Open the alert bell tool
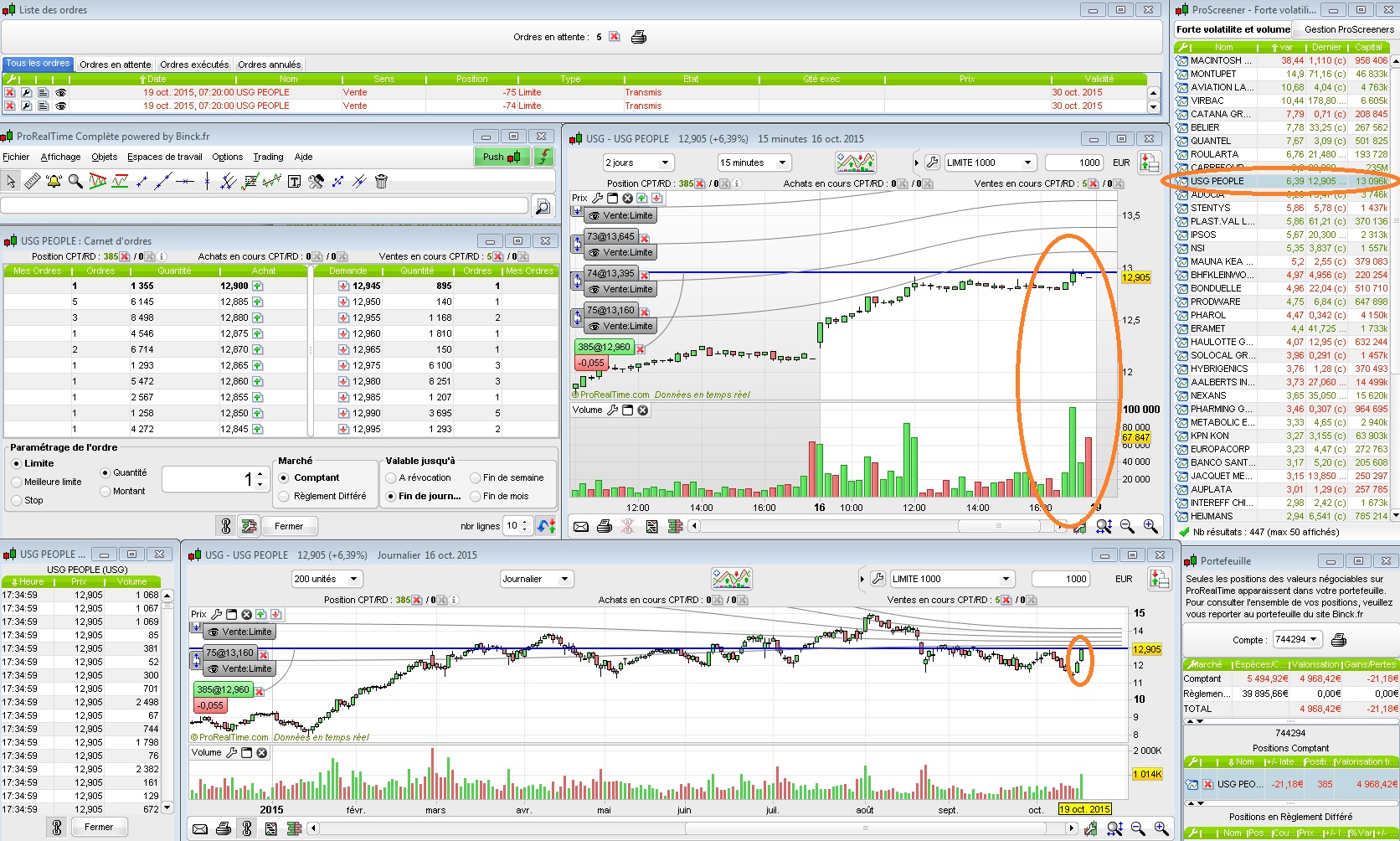The width and height of the screenshot is (1400, 841). [54, 181]
